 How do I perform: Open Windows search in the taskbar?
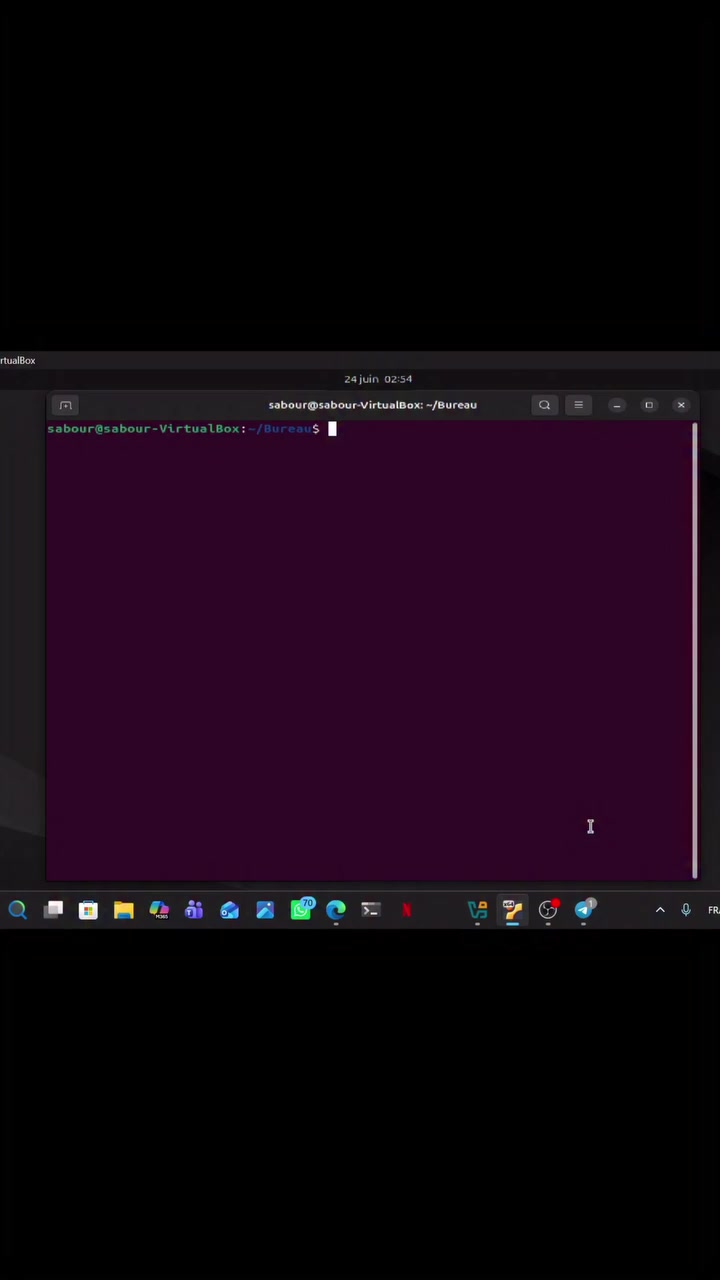point(17,910)
